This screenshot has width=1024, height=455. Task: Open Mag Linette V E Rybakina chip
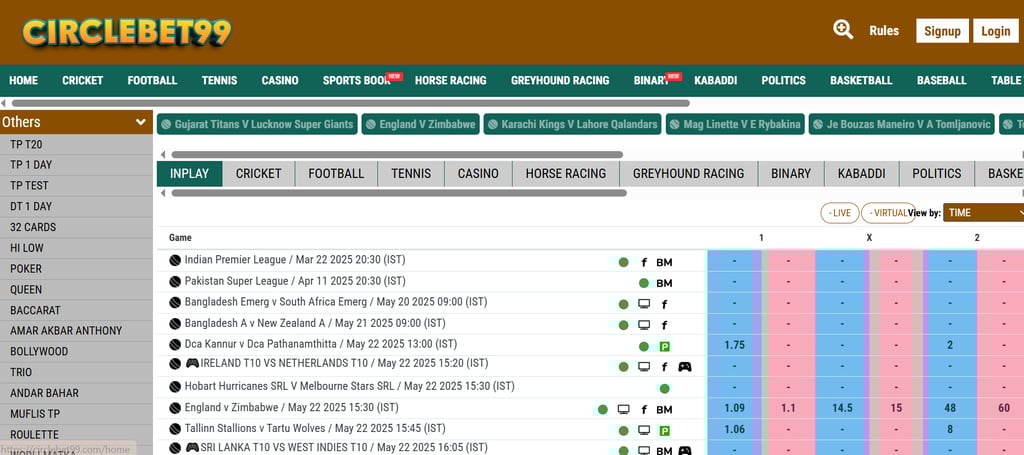735,124
